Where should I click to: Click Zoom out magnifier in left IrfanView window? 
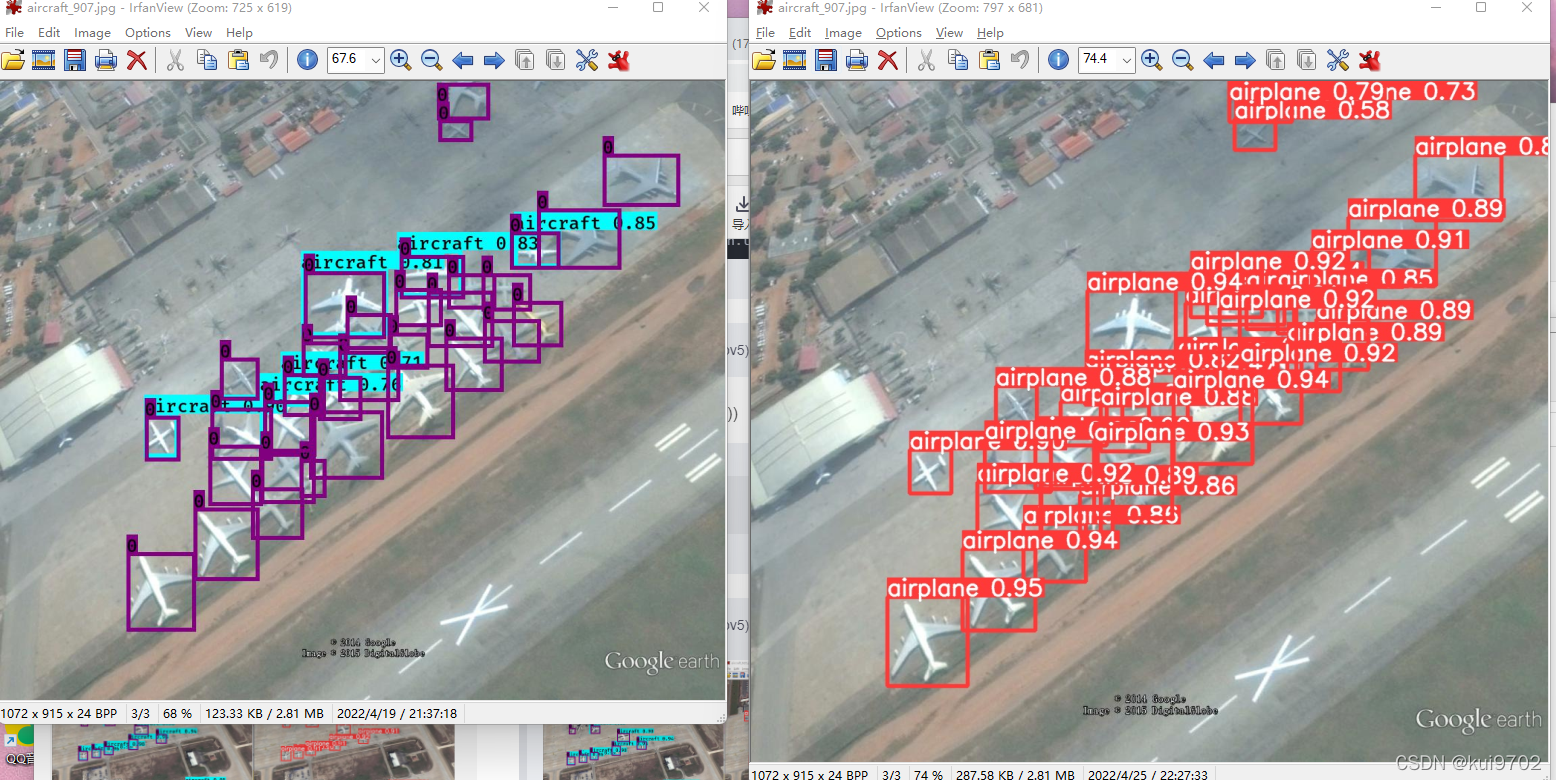click(x=432, y=60)
